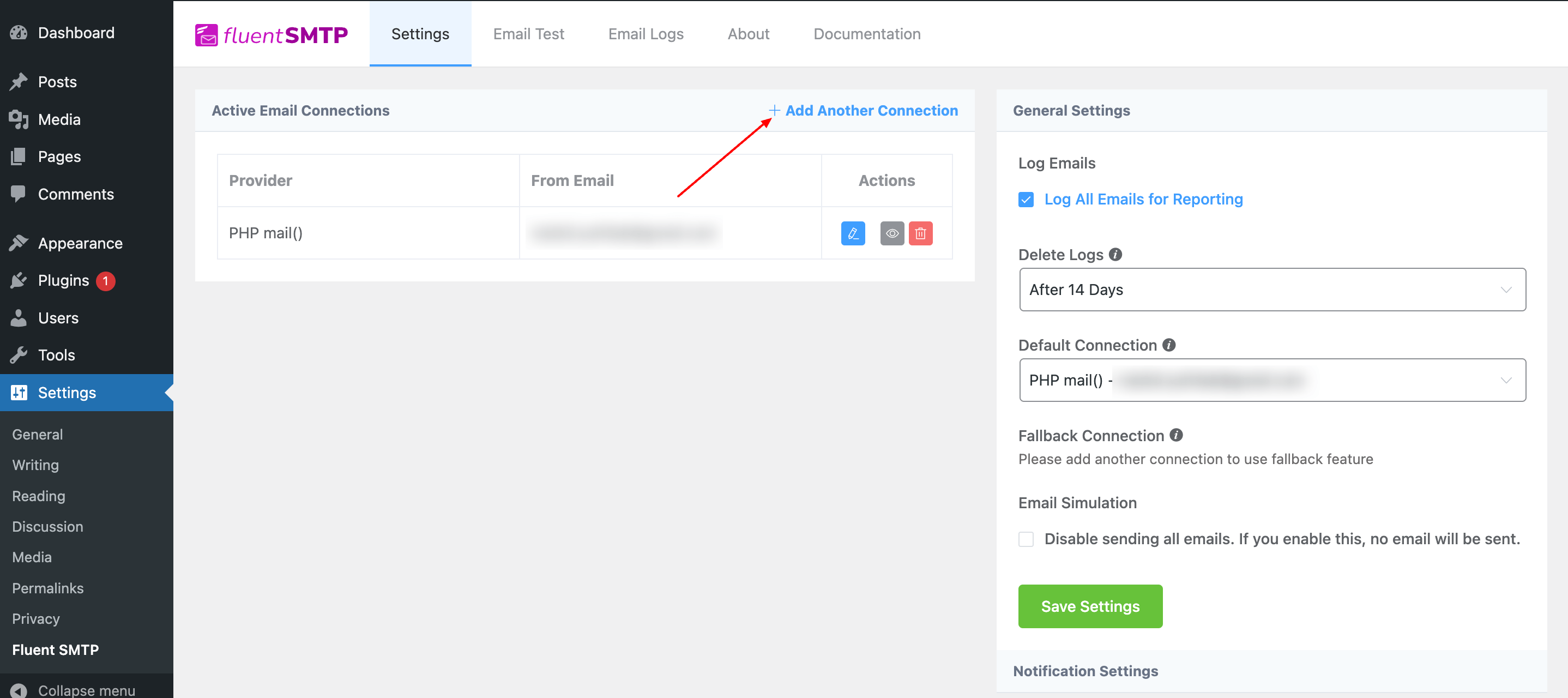Delete the PHP mail() connection

(920, 233)
